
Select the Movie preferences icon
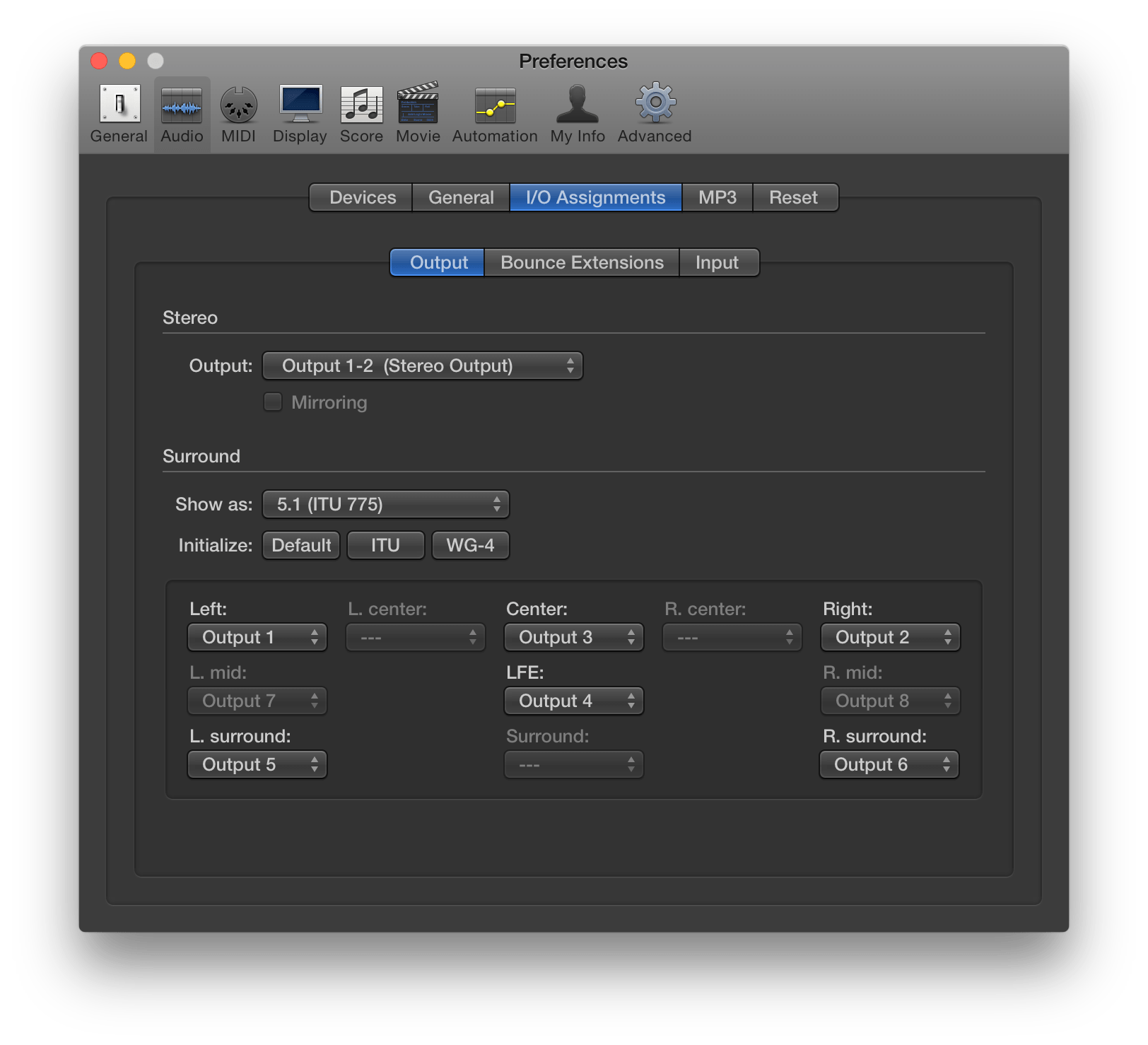coord(417,110)
